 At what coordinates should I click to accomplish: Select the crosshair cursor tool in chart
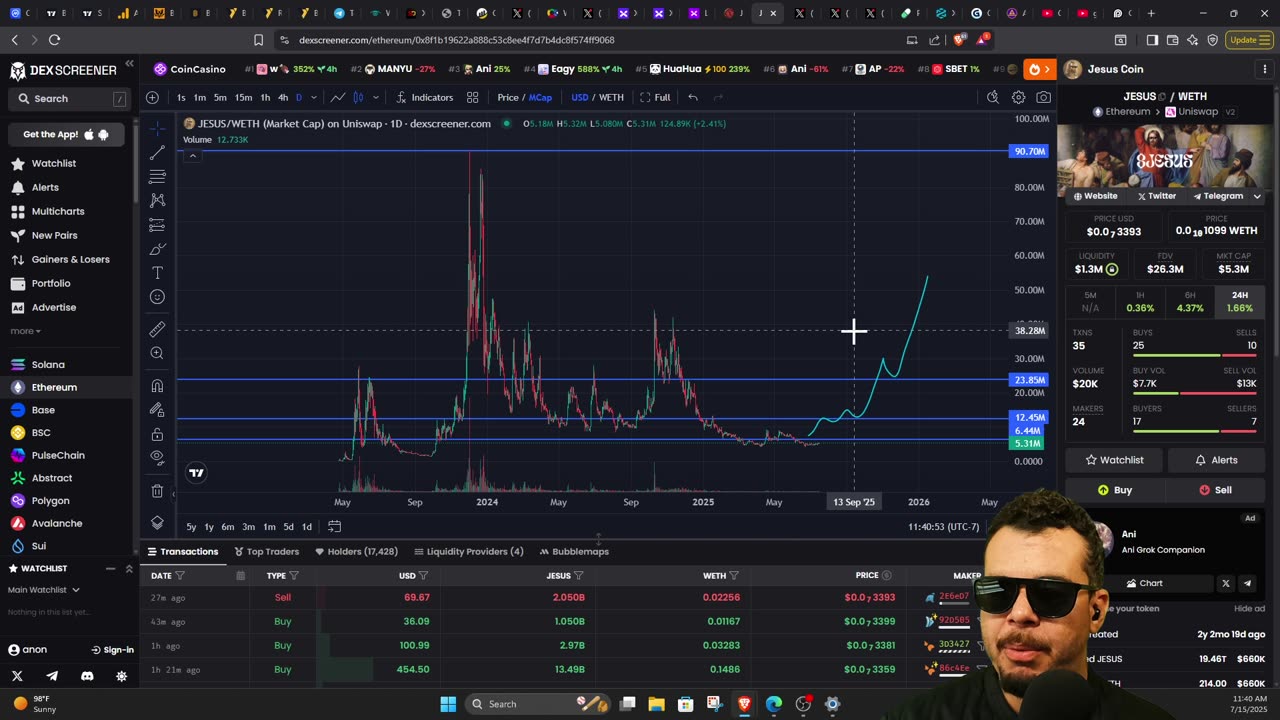(x=157, y=128)
